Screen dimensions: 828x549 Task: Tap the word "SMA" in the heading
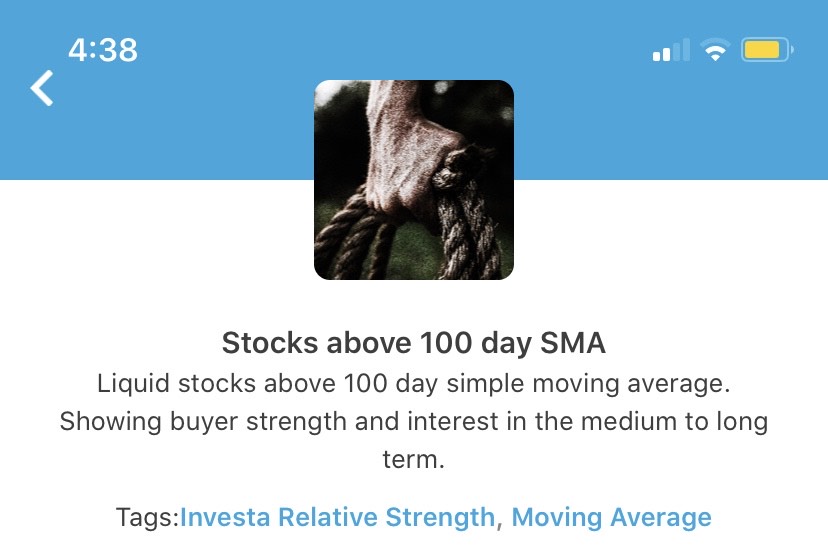[573, 343]
